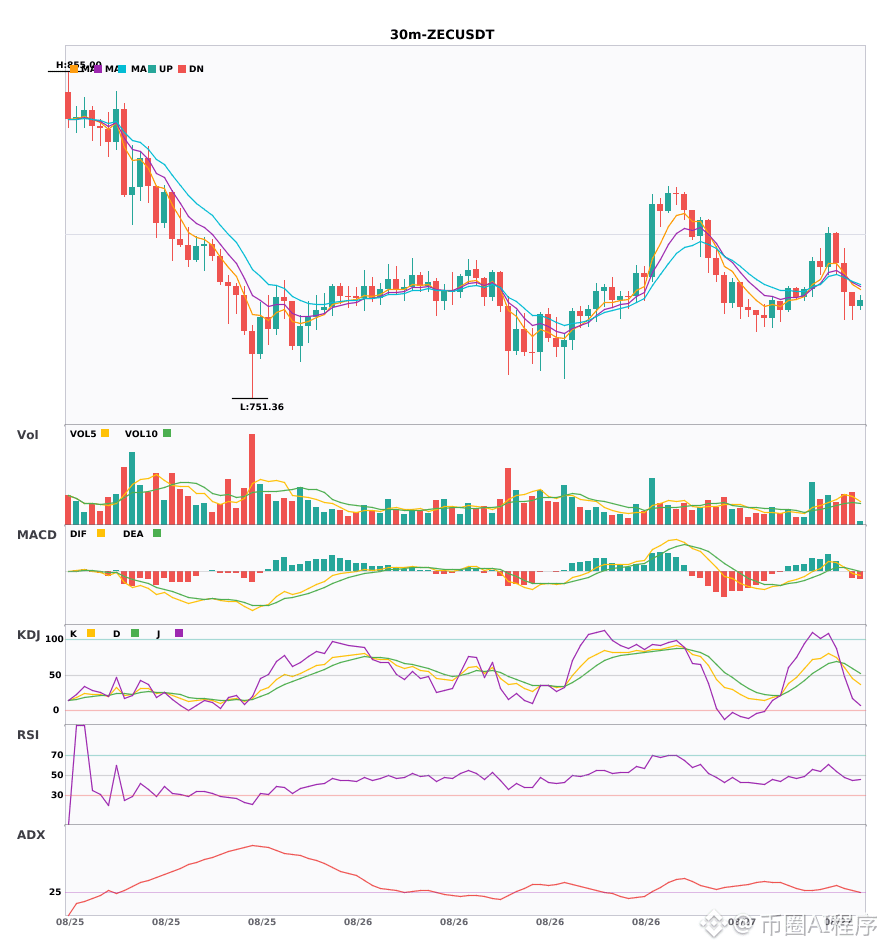Click the yellow DIF legend swatch
This screenshot has width=885, height=950.
101,533
